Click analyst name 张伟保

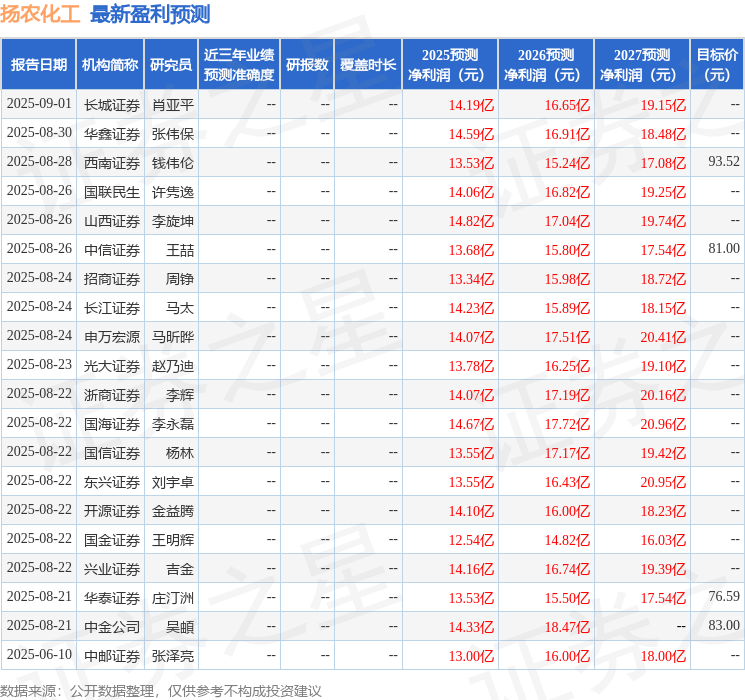(x=173, y=134)
